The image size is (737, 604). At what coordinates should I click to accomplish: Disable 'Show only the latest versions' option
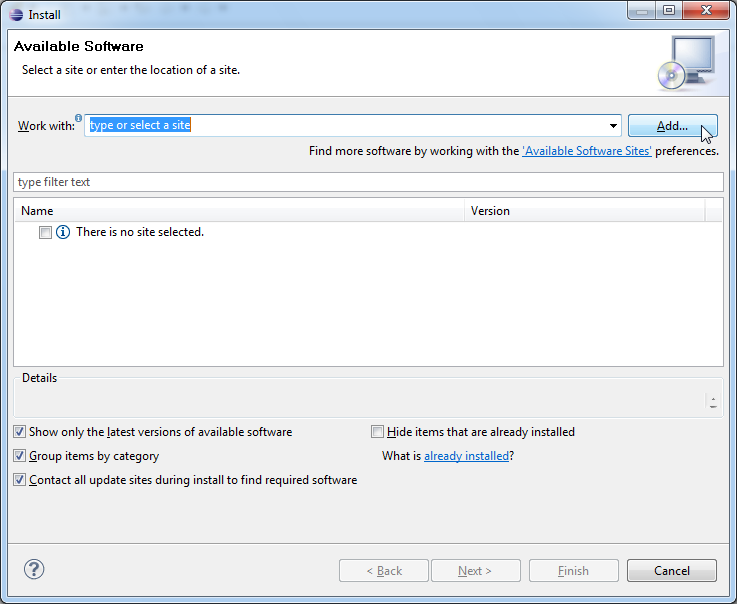pos(20,432)
